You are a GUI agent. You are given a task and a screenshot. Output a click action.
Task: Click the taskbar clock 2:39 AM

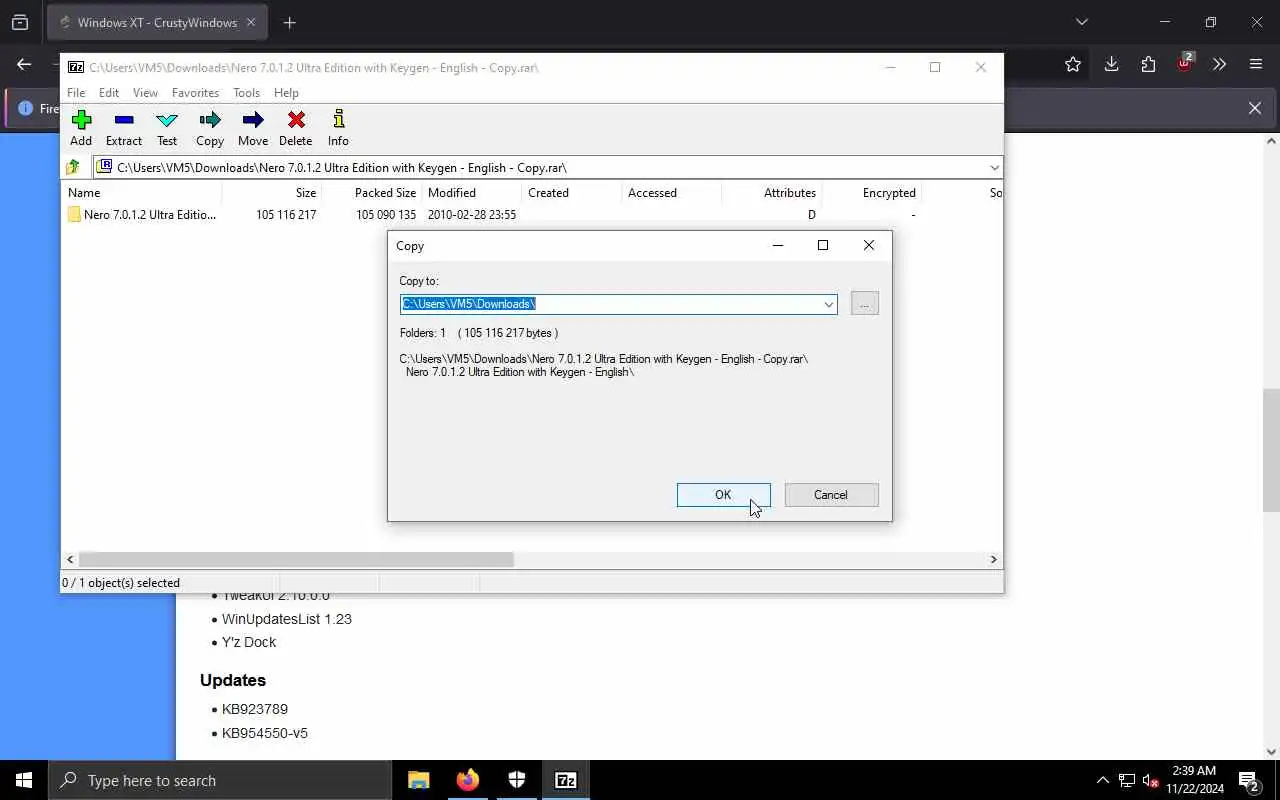(x=1194, y=771)
